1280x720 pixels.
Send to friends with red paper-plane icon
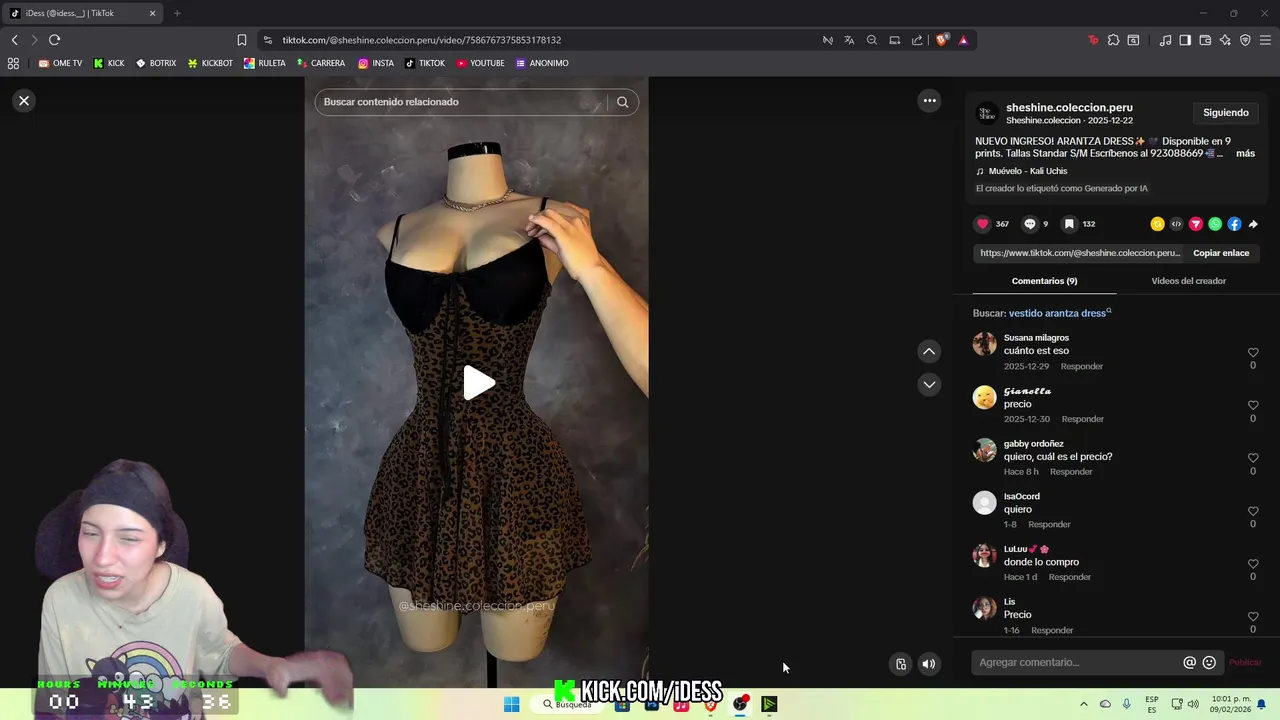coord(1195,224)
